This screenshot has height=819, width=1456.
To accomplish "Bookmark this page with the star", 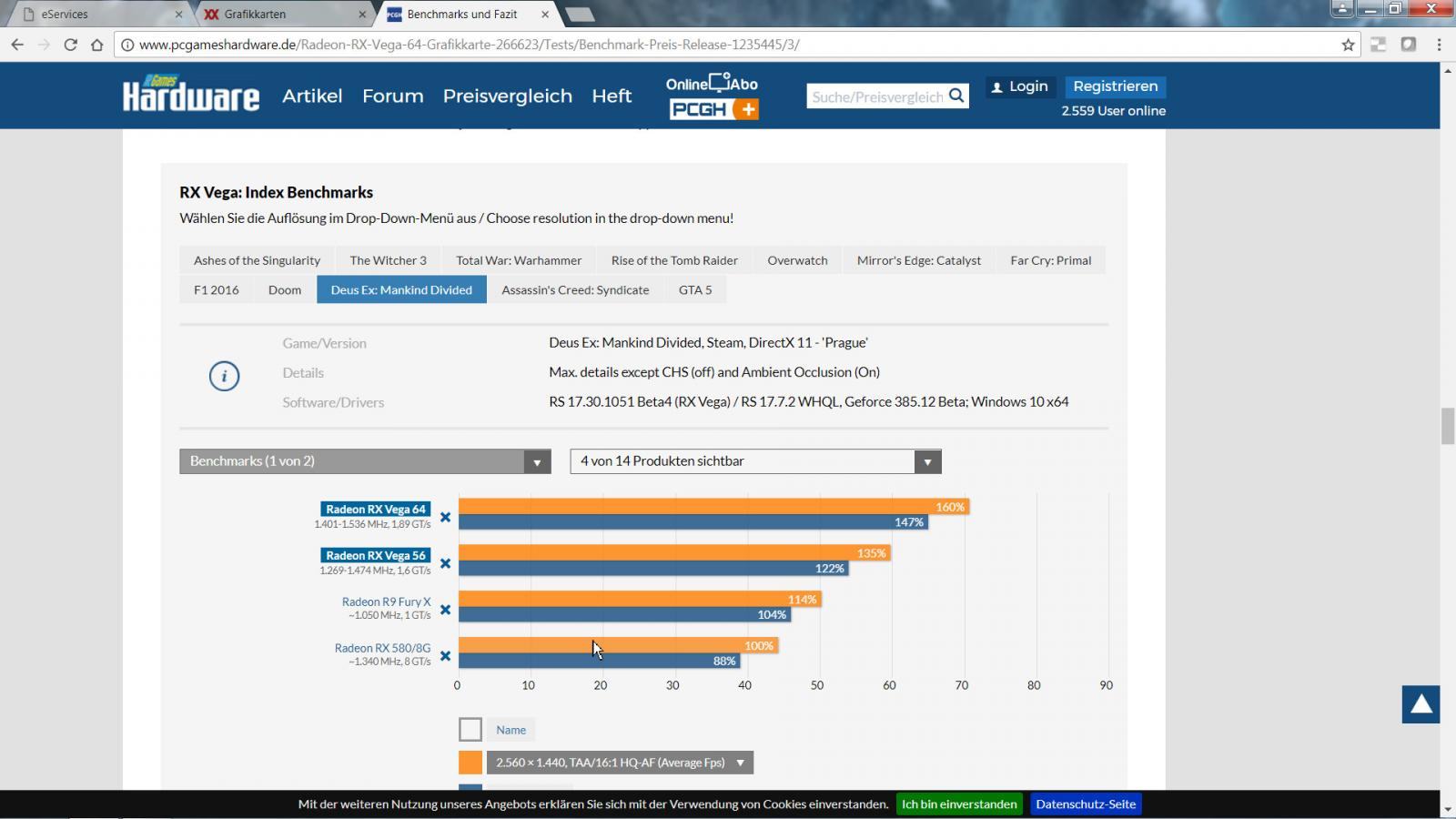I will [x=1348, y=45].
